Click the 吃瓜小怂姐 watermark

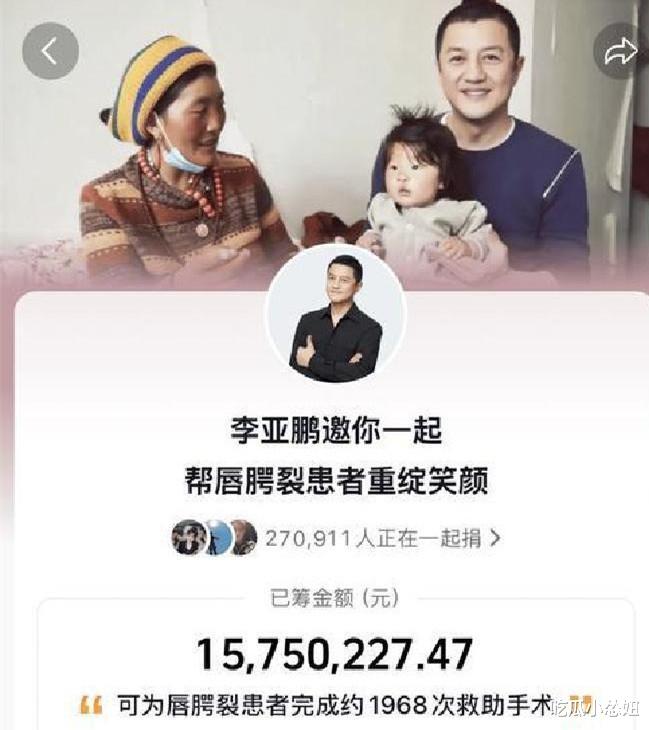pos(597,710)
